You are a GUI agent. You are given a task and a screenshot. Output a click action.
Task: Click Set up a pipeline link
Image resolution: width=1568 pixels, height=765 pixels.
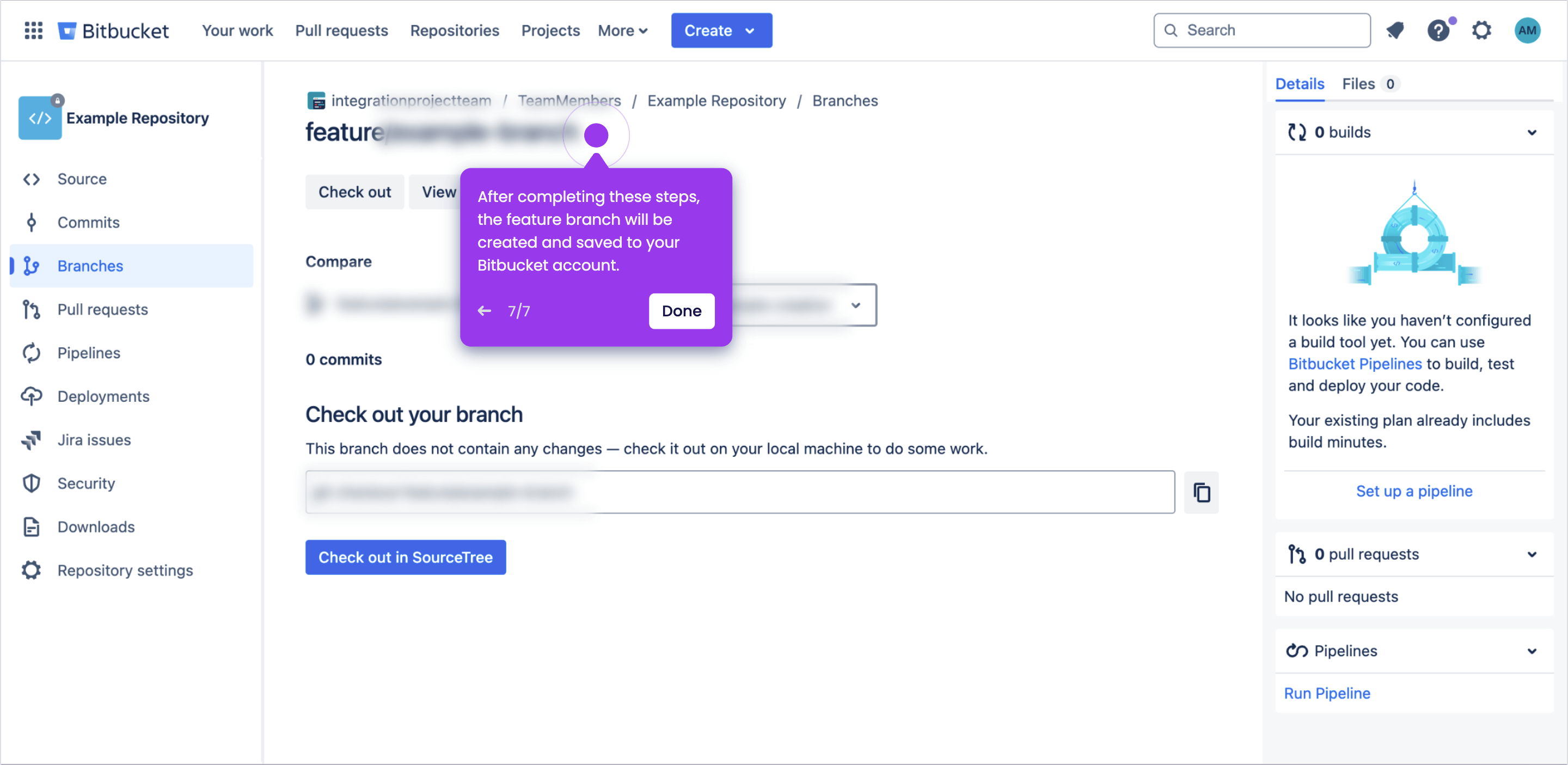point(1413,491)
